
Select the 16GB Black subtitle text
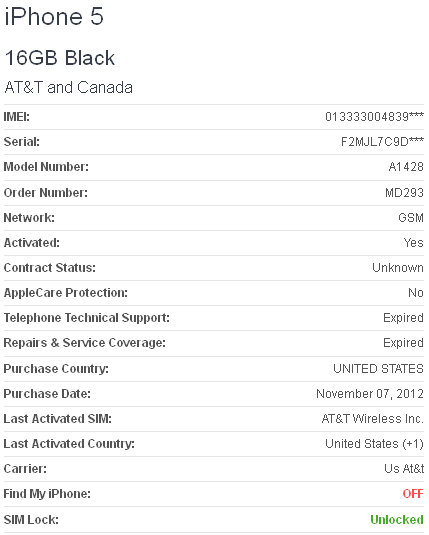coord(60,57)
